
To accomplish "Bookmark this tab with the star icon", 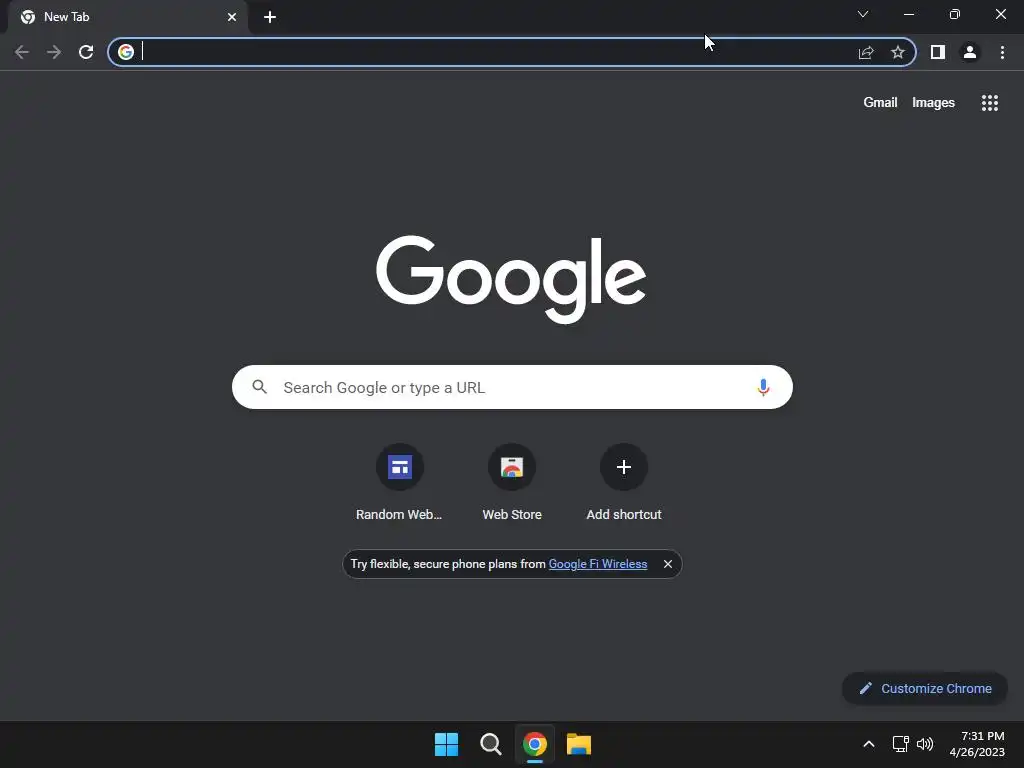I will coord(898,52).
